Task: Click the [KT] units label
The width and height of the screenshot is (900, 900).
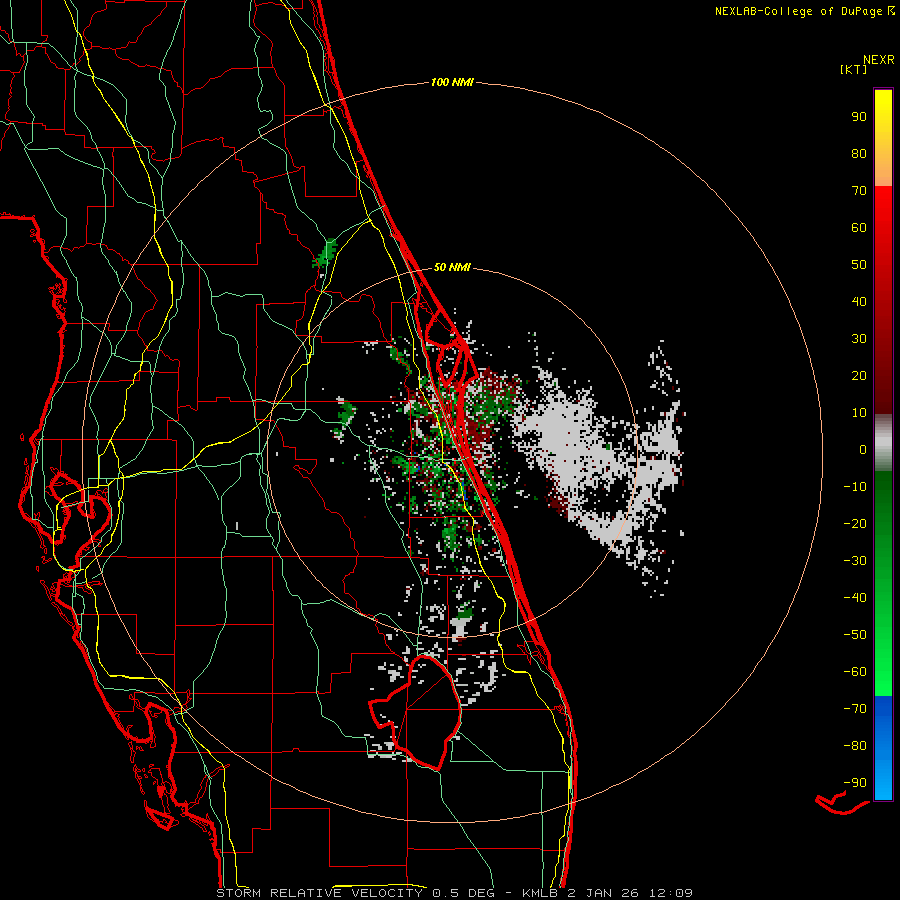Action: pyautogui.click(x=854, y=69)
